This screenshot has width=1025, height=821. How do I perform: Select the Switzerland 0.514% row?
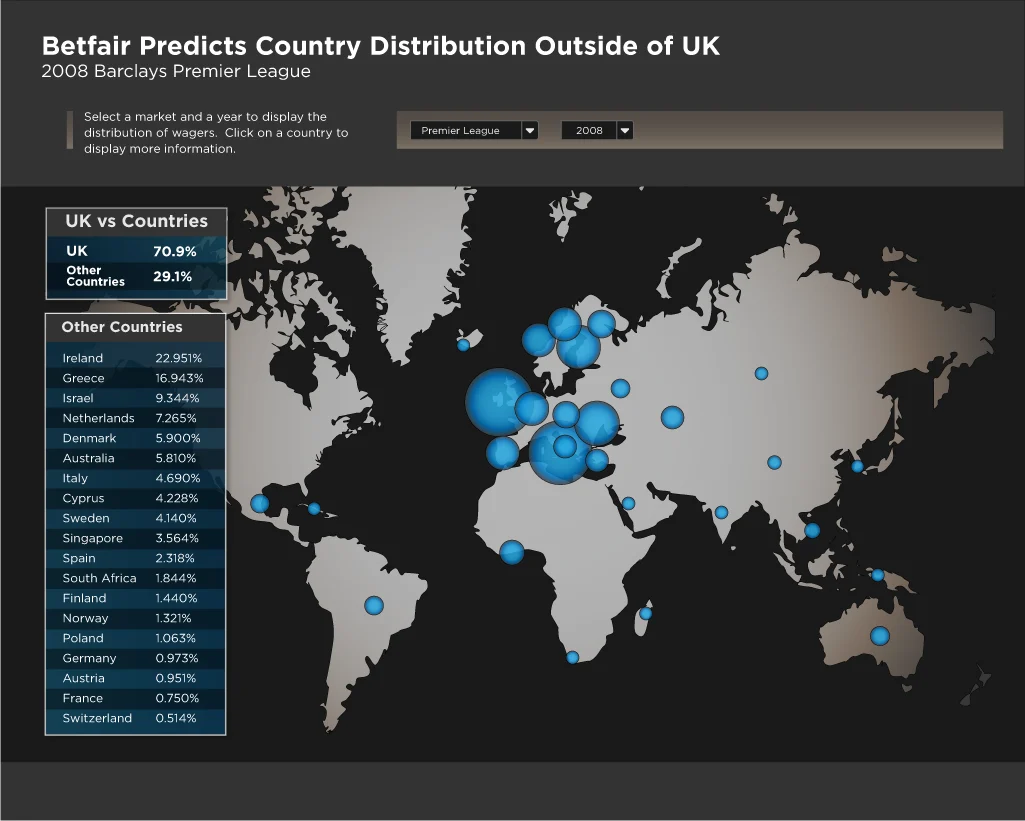pos(135,718)
